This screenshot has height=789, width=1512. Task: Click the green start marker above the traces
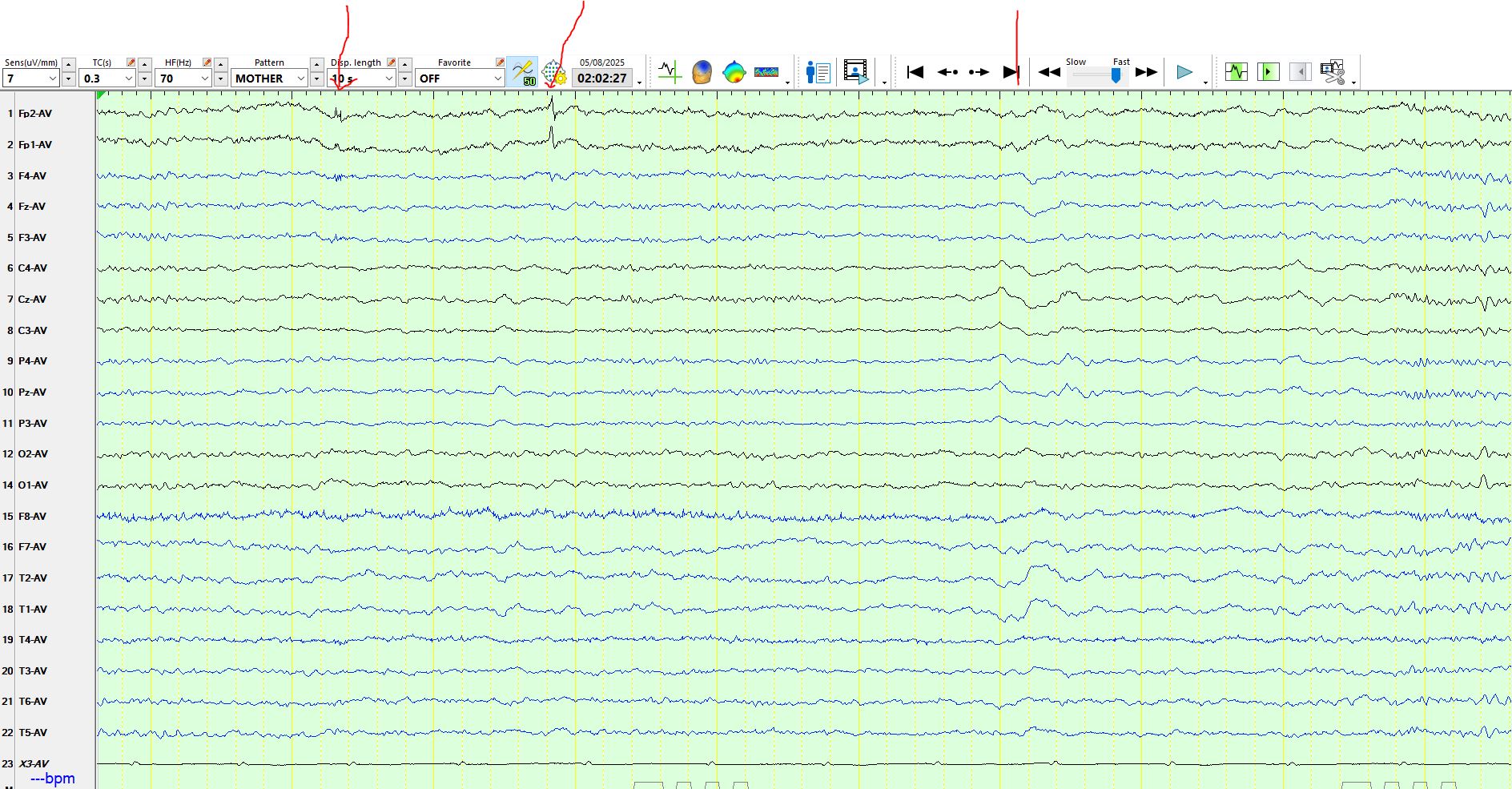point(101,95)
